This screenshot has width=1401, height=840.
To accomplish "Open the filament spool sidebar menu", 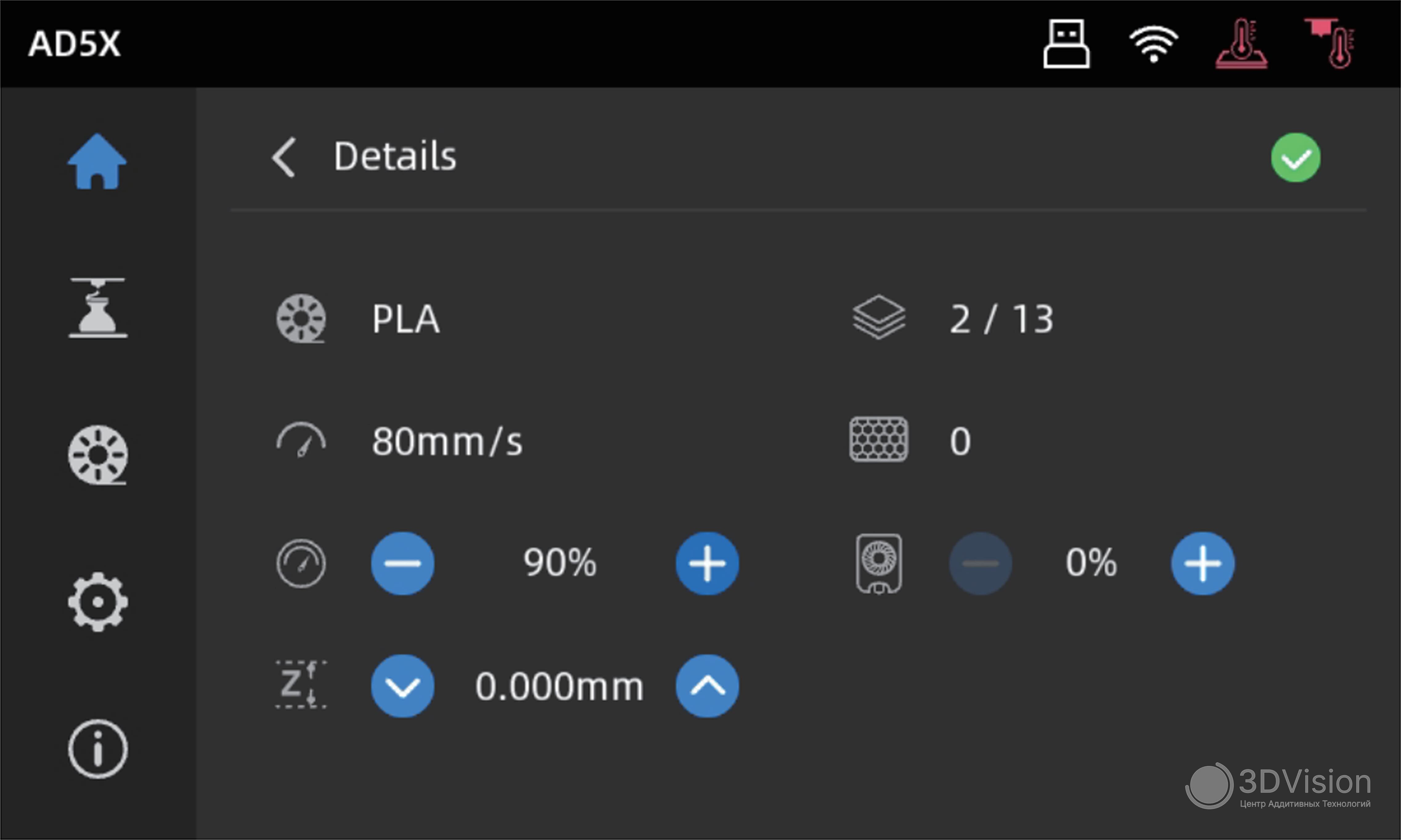I will pos(98,455).
